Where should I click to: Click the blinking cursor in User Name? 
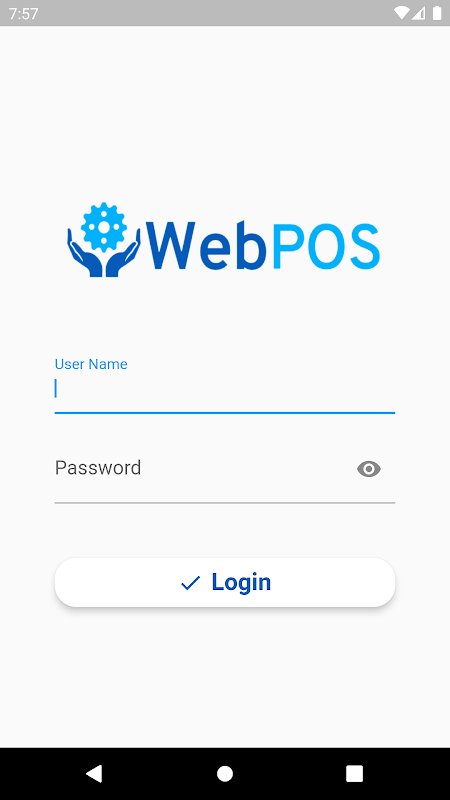56,388
